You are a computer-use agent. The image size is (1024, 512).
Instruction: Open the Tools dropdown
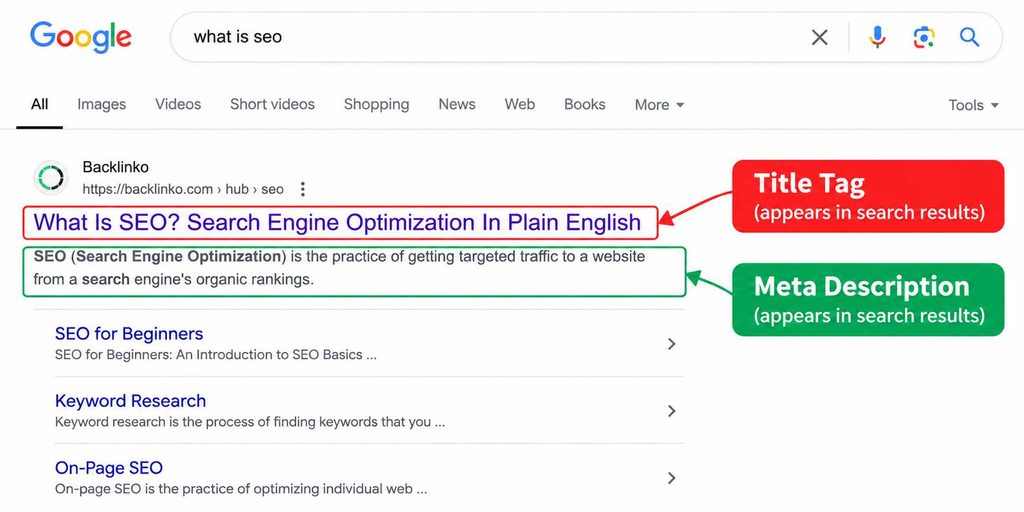click(x=973, y=105)
